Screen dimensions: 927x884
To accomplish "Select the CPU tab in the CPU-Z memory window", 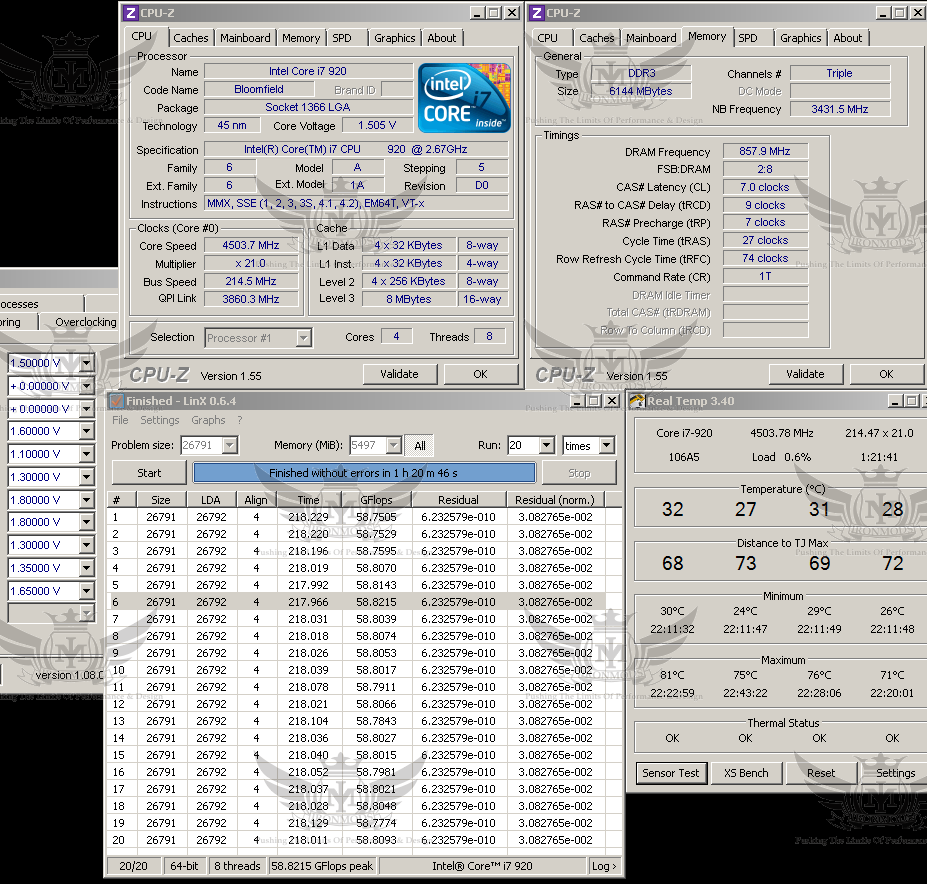I will (x=547, y=38).
